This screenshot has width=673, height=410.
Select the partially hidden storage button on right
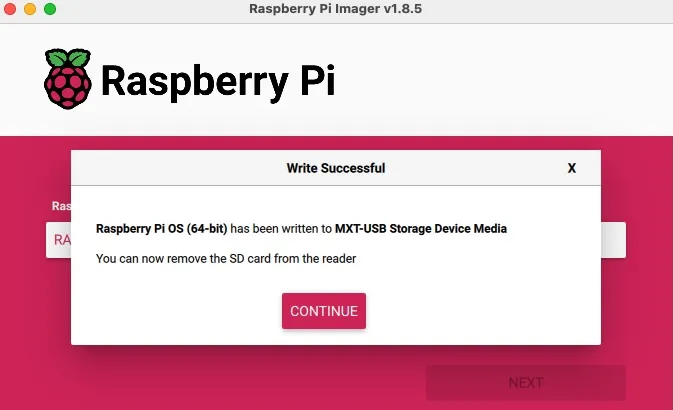[x=613, y=240]
